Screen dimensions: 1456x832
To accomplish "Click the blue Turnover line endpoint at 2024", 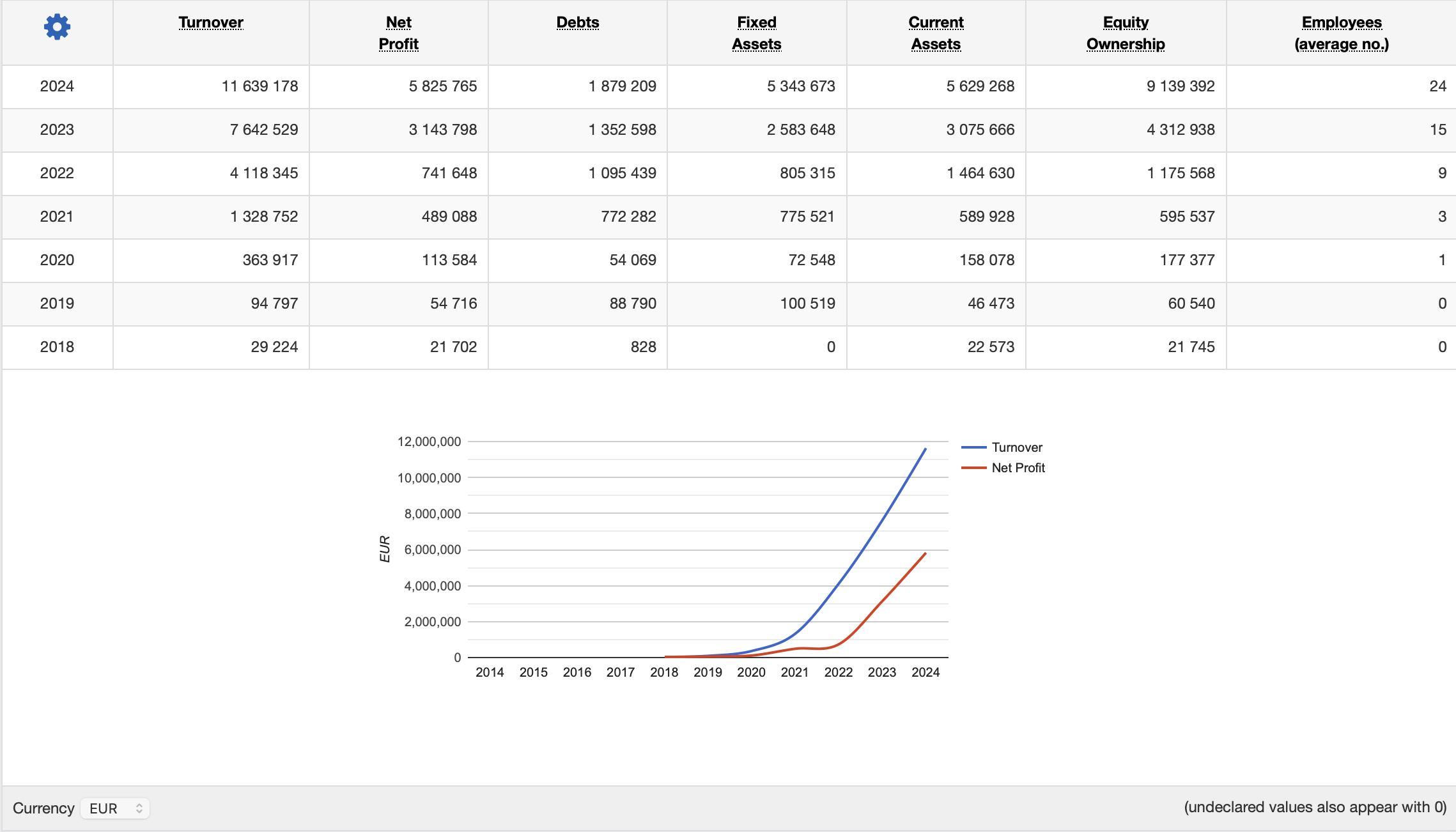I will point(925,449).
